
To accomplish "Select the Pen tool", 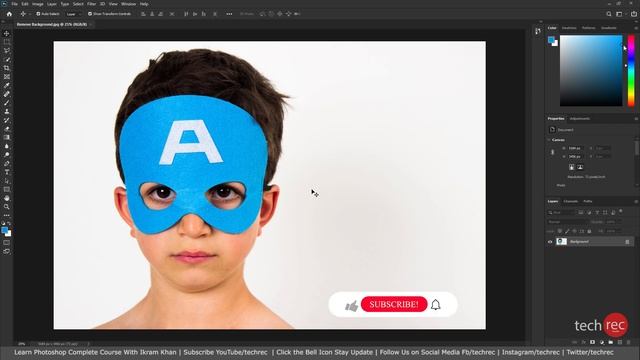I will (x=7, y=164).
